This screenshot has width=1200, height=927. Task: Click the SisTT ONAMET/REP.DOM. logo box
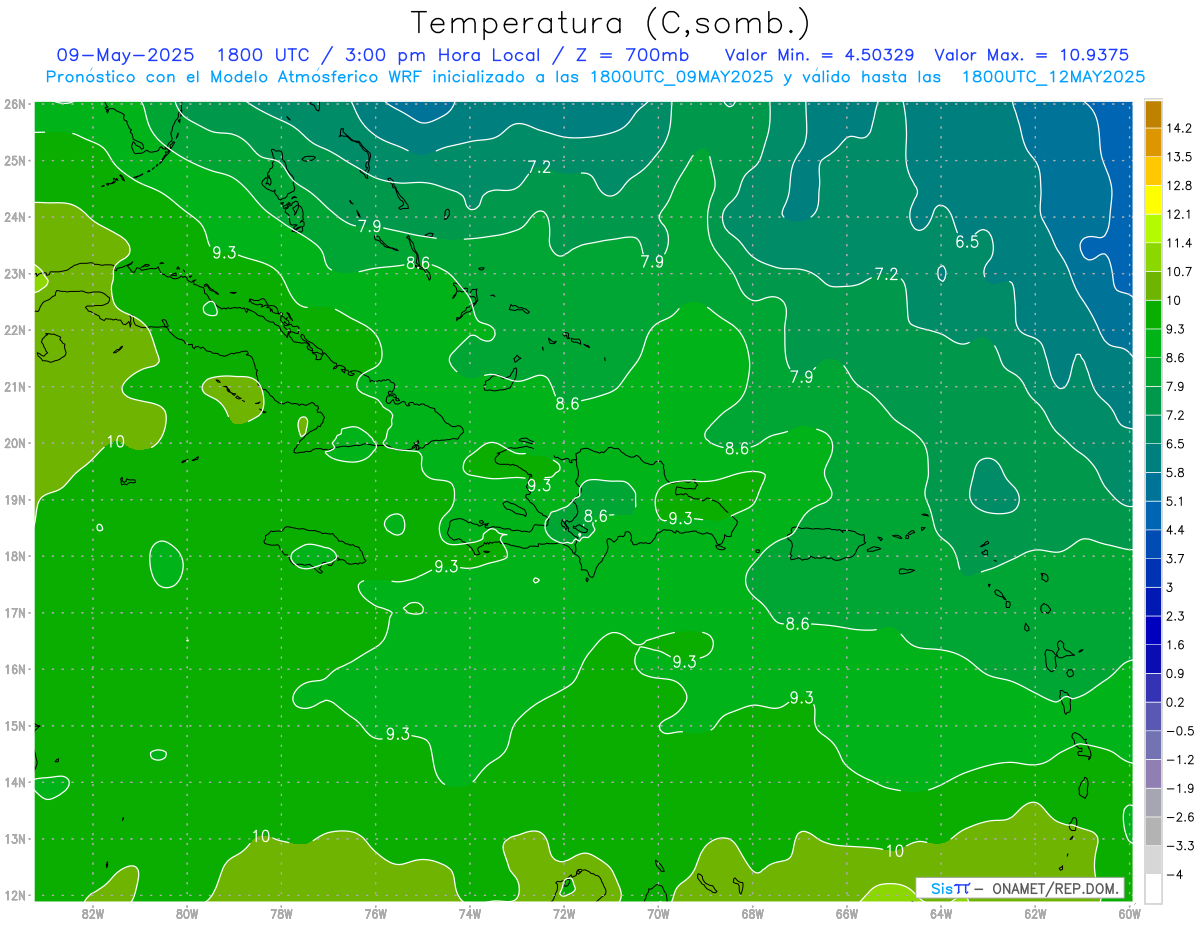(x=1020, y=888)
